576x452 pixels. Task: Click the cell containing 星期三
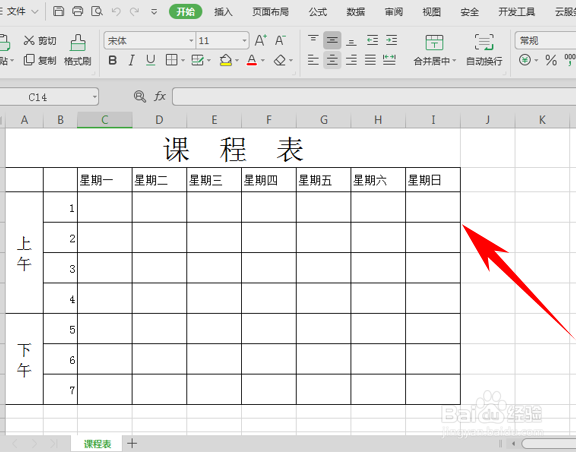pyautogui.click(x=214, y=180)
